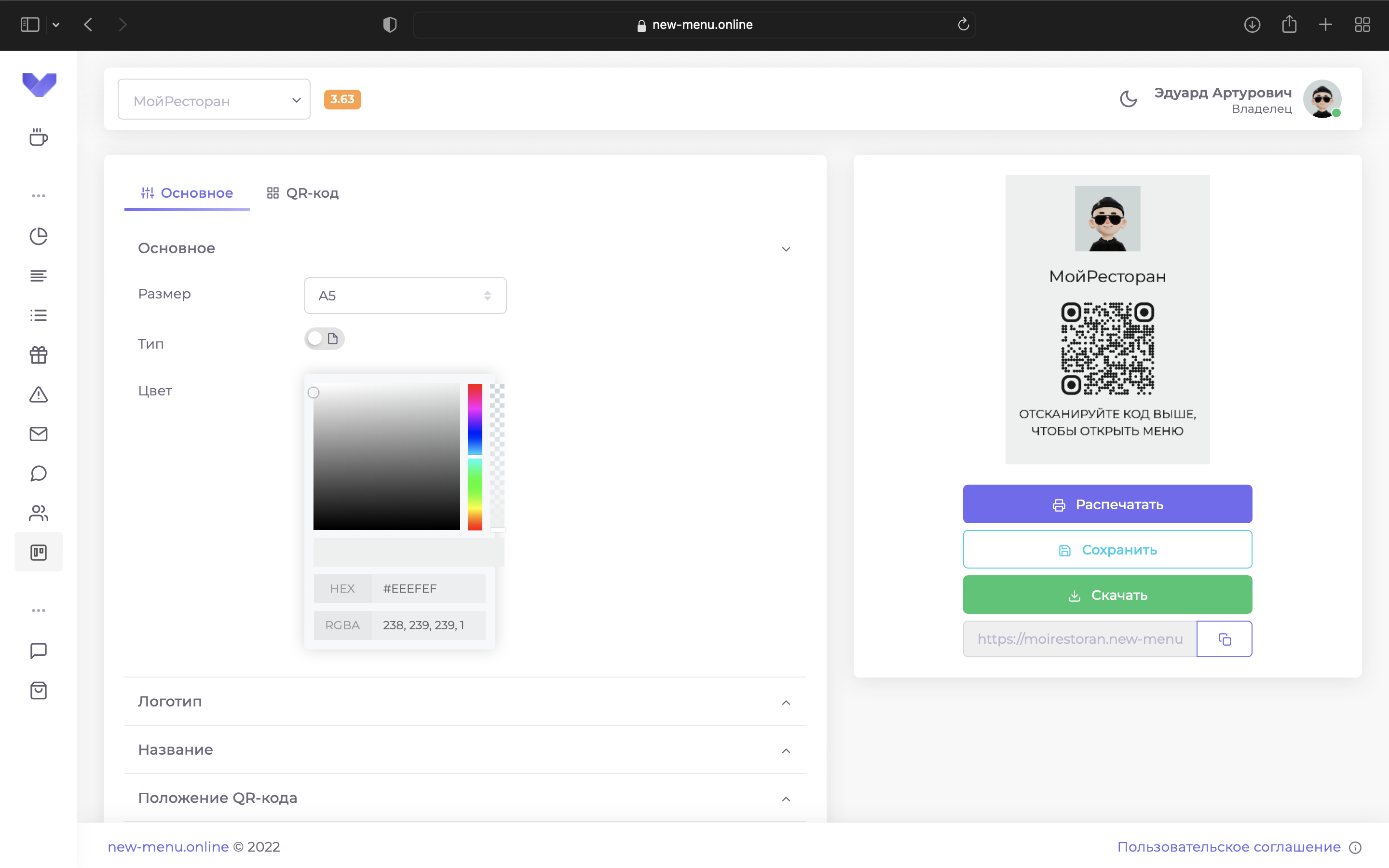Open the warning triangle sidebar icon

[x=39, y=394]
